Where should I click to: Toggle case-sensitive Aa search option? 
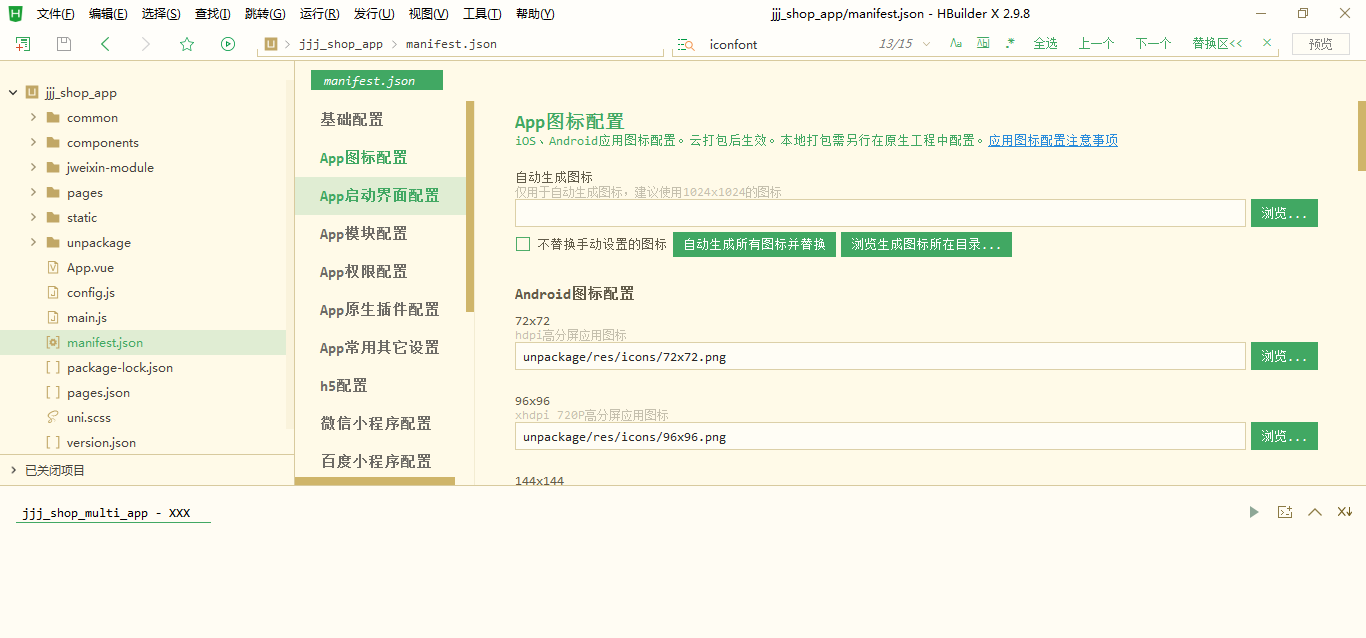(956, 43)
